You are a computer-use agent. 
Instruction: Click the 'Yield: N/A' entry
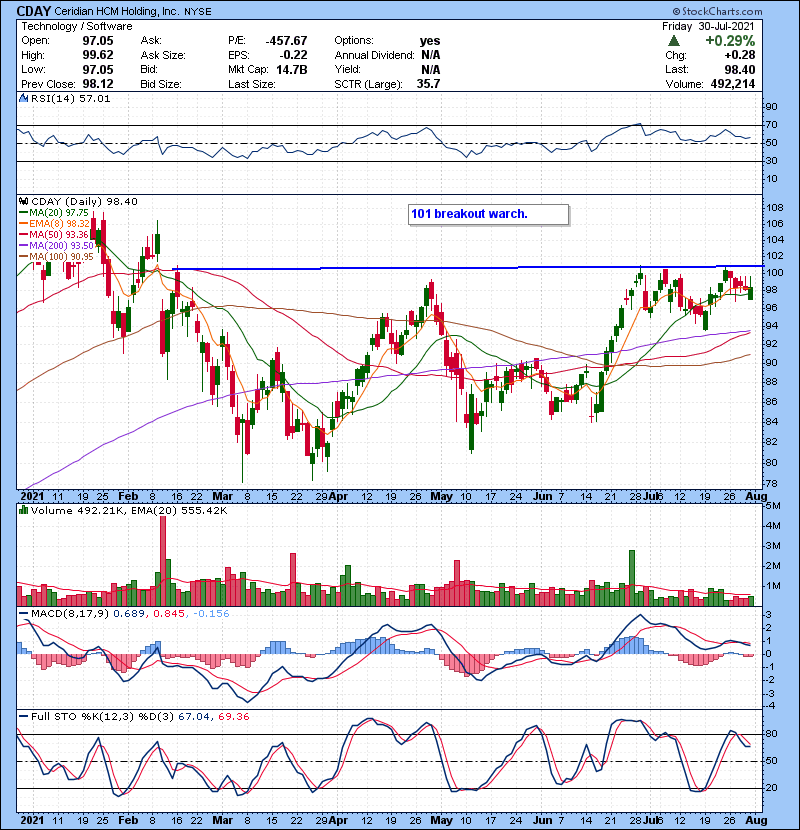(387, 69)
